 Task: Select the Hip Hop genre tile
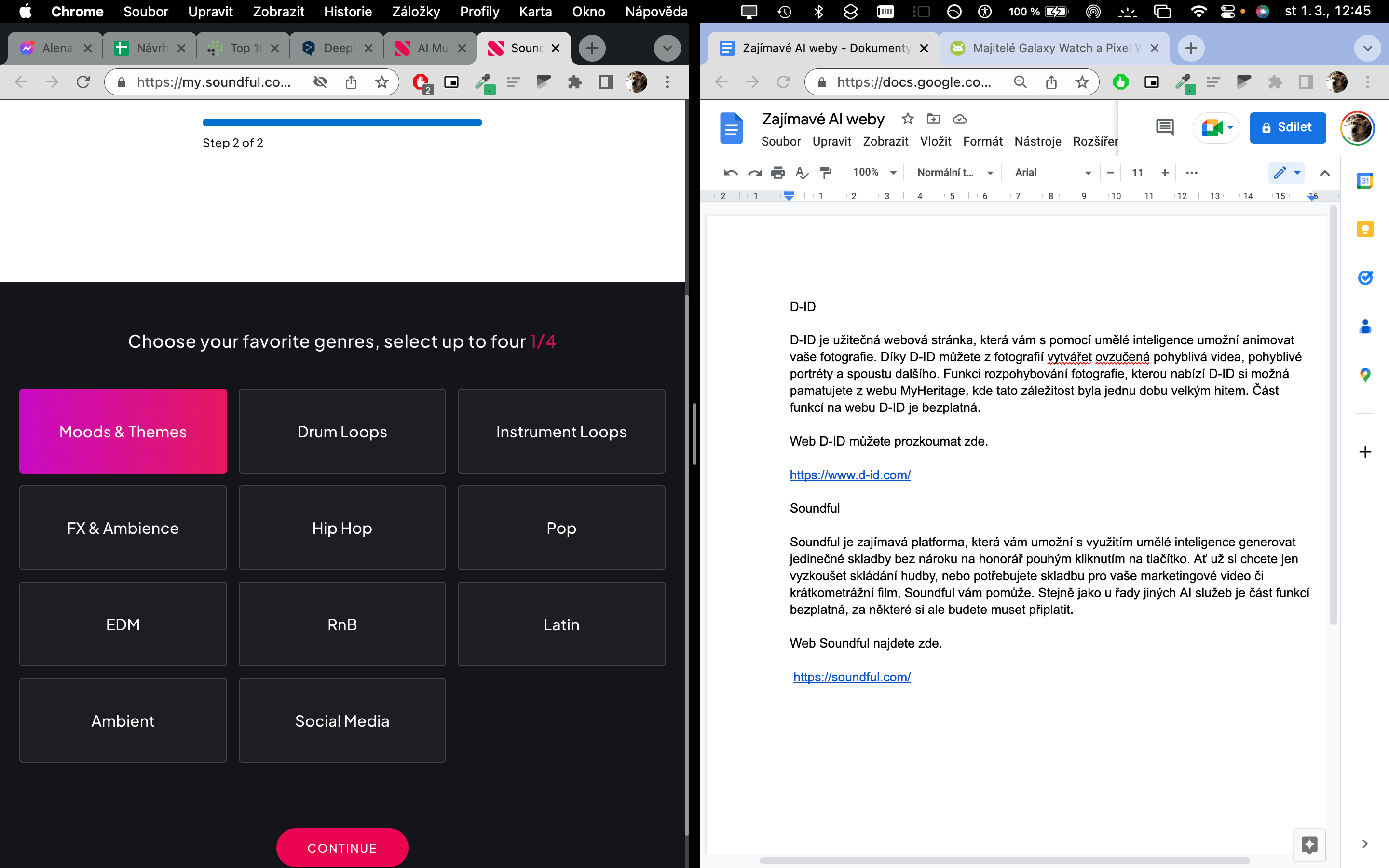pyautogui.click(x=342, y=528)
